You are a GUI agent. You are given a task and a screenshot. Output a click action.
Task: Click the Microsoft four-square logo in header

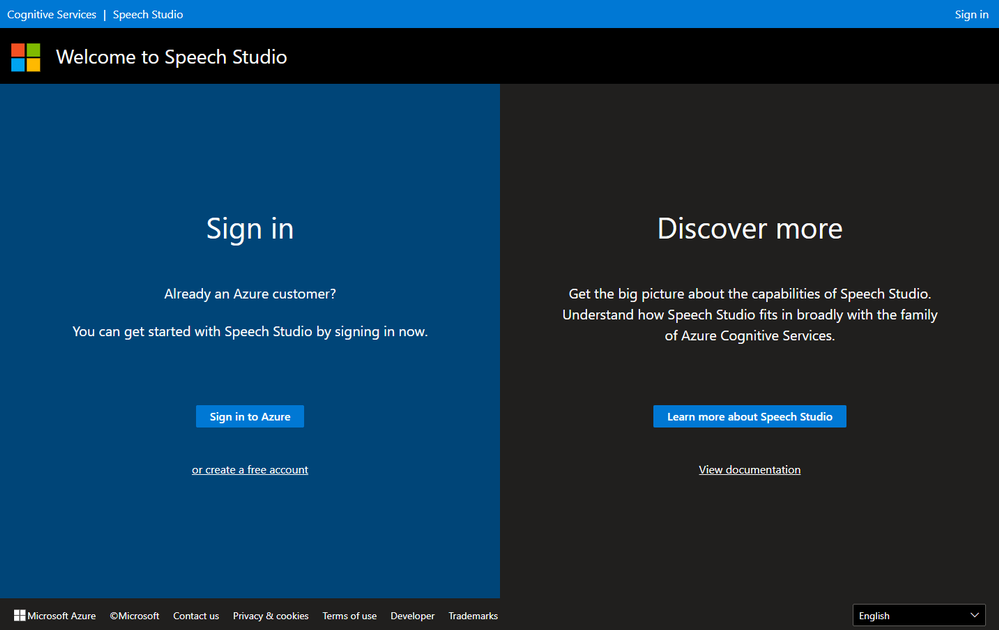25,57
